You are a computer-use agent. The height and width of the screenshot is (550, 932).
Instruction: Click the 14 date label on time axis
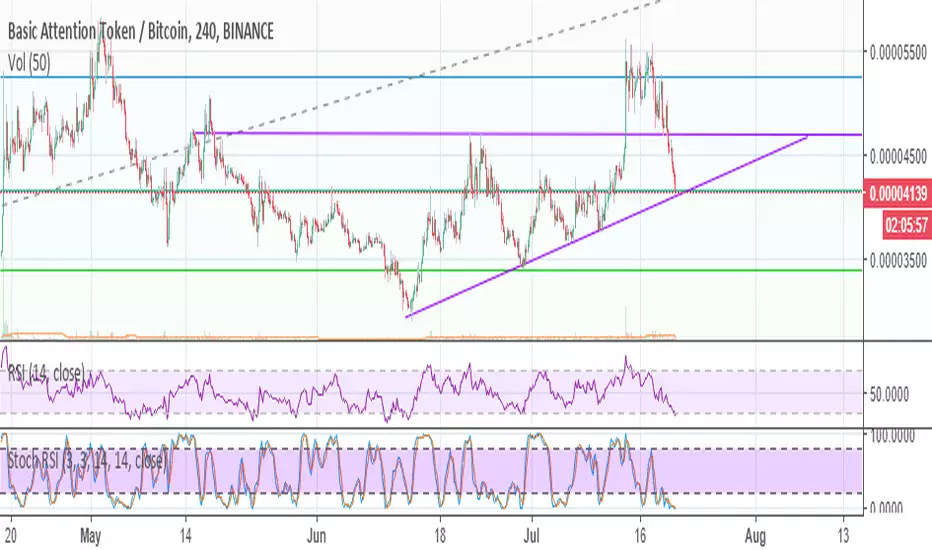tap(185, 536)
